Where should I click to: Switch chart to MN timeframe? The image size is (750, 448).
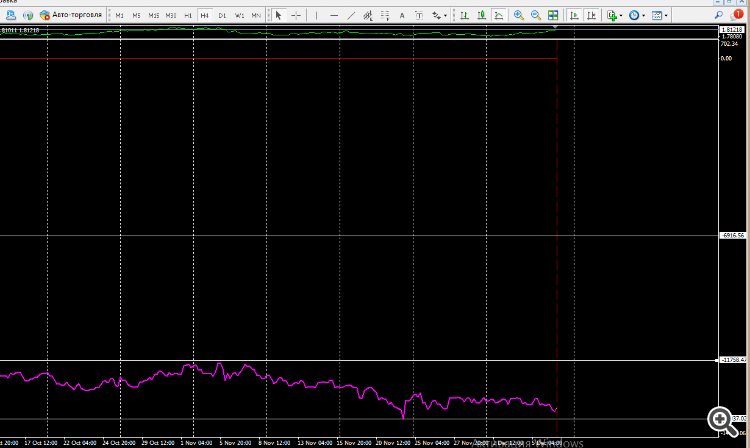point(256,16)
